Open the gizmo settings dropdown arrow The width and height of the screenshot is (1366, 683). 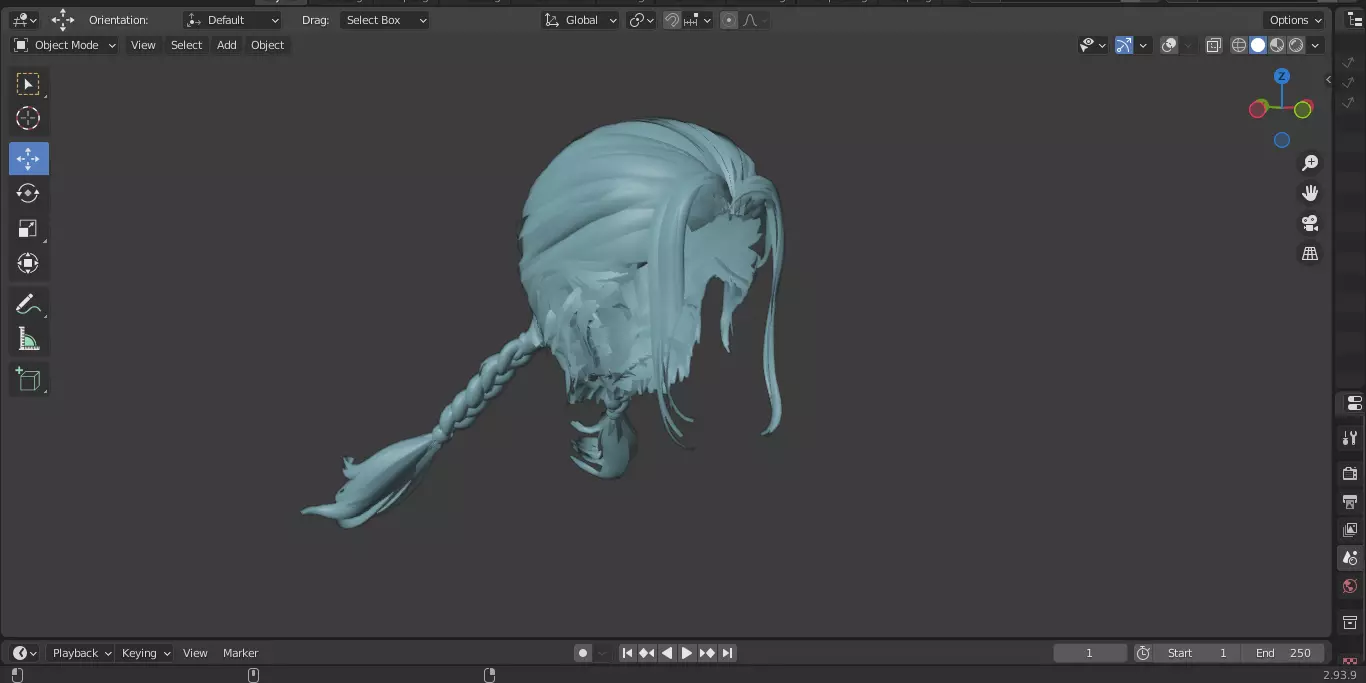1143,45
